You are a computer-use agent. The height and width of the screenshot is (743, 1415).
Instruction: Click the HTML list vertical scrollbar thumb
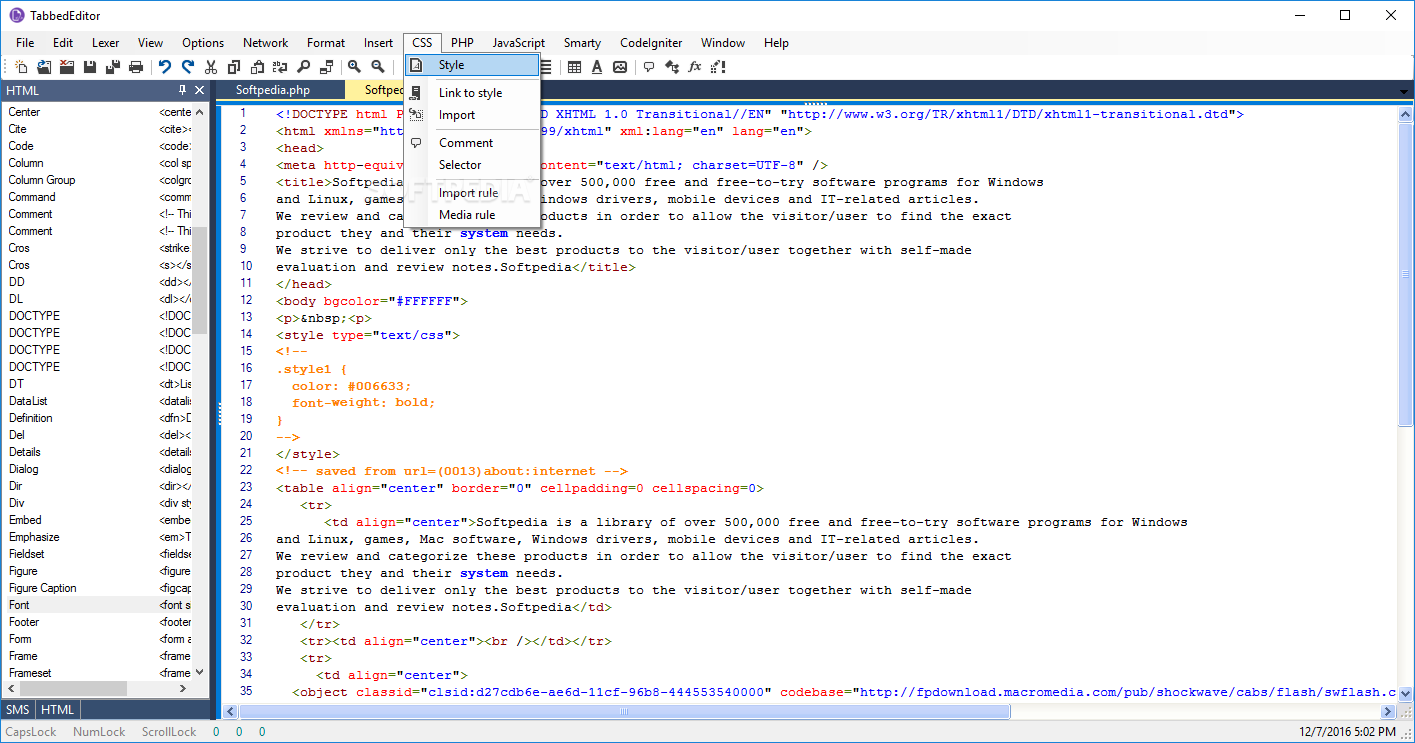pyautogui.click(x=200, y=280)
